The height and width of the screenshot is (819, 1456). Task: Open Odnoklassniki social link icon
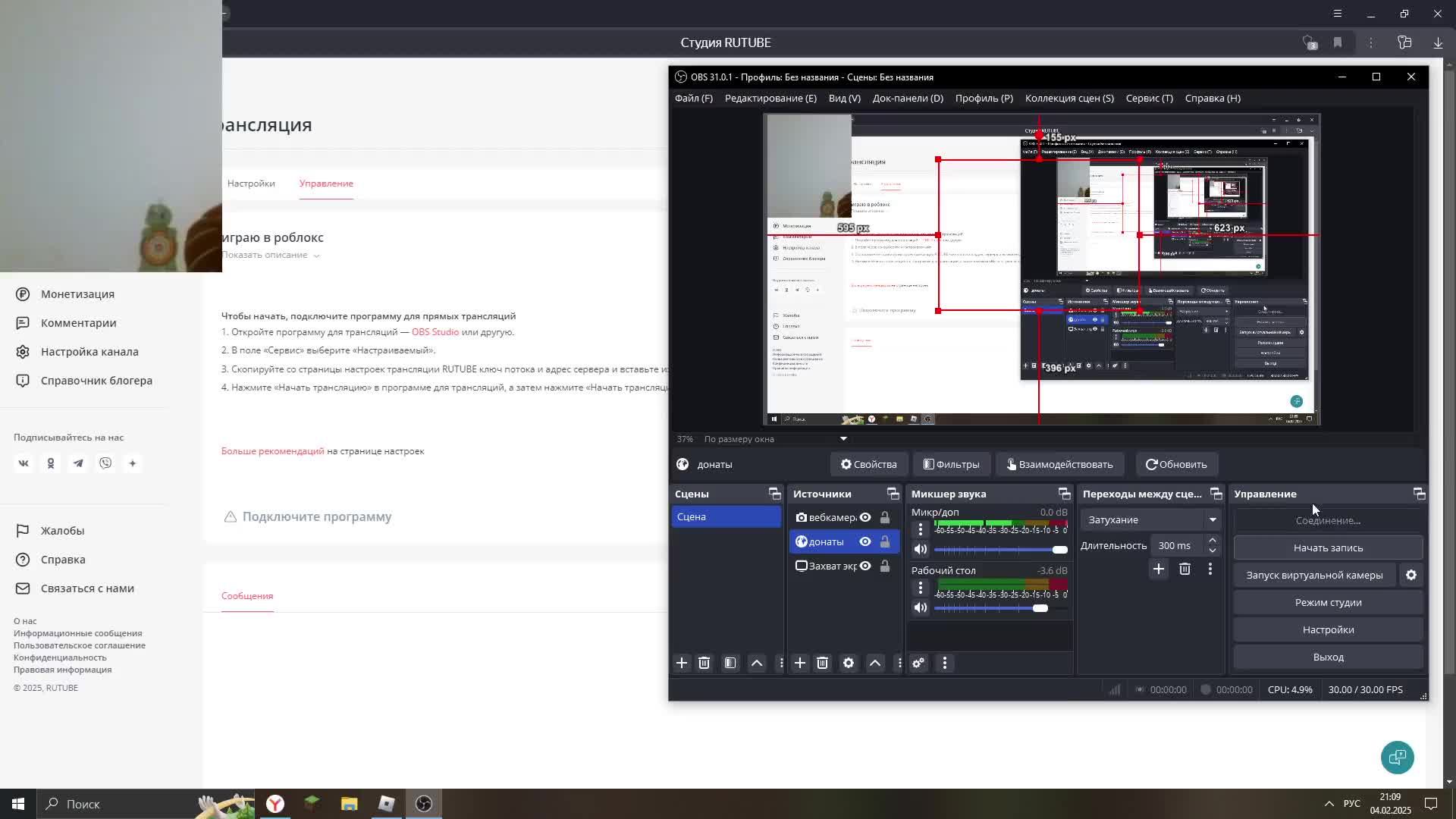pyautogui.click(x=51, y=463)
